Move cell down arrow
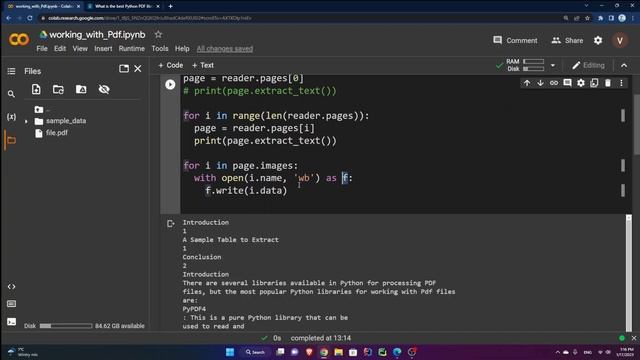Screen dimensions: 640x360 pos(540,83)
